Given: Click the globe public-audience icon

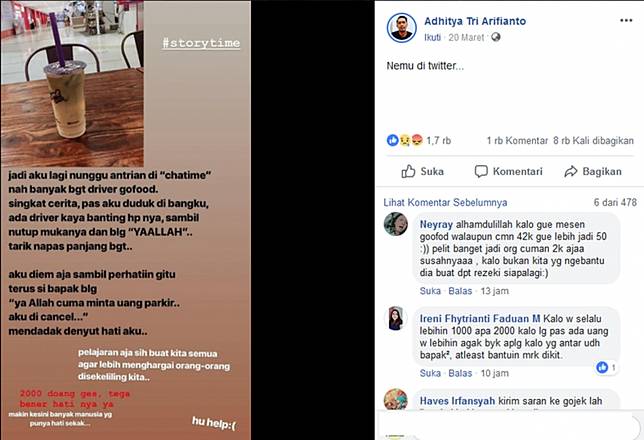Looking at the screenshot, I should pos(496,37).
